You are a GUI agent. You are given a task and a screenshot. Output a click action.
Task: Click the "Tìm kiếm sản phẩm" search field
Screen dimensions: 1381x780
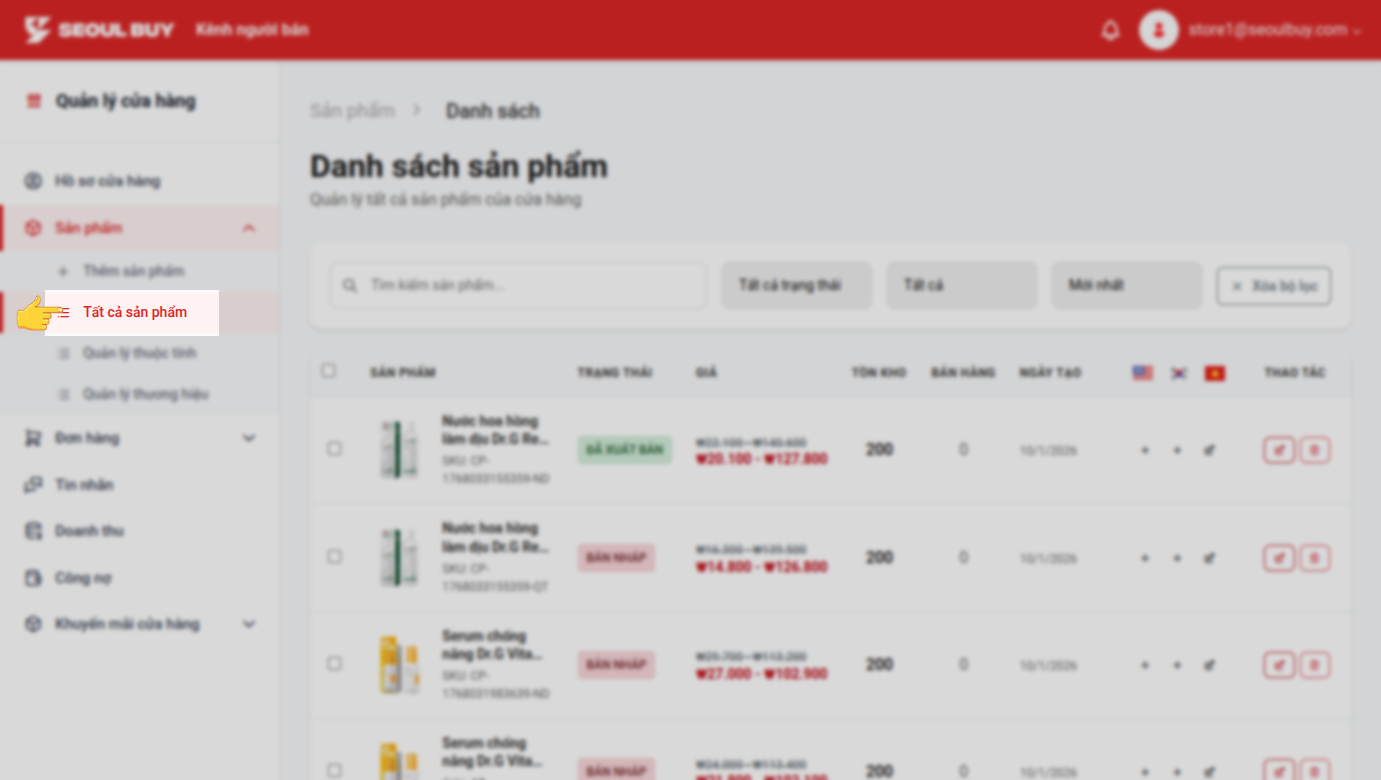coord(530,285)
